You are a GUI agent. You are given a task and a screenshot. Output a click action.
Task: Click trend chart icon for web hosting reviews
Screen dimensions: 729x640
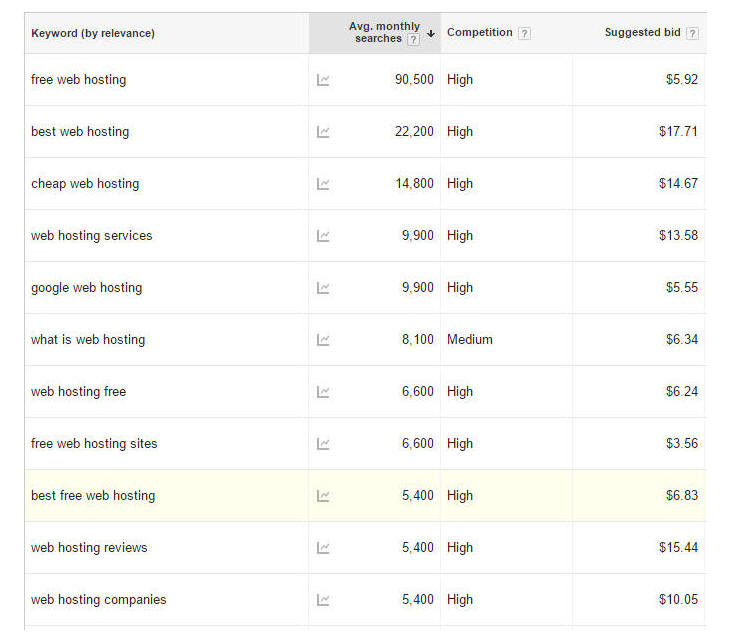coord(323,548)
